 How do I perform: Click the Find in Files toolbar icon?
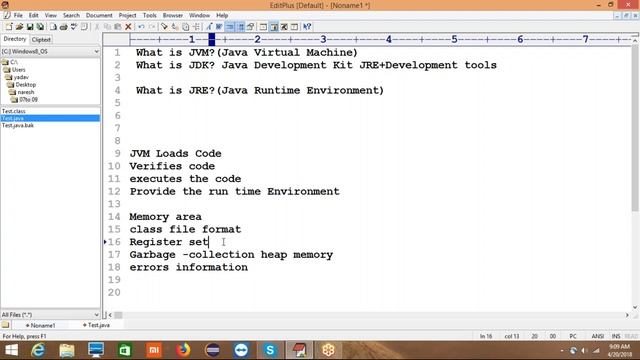186,27
